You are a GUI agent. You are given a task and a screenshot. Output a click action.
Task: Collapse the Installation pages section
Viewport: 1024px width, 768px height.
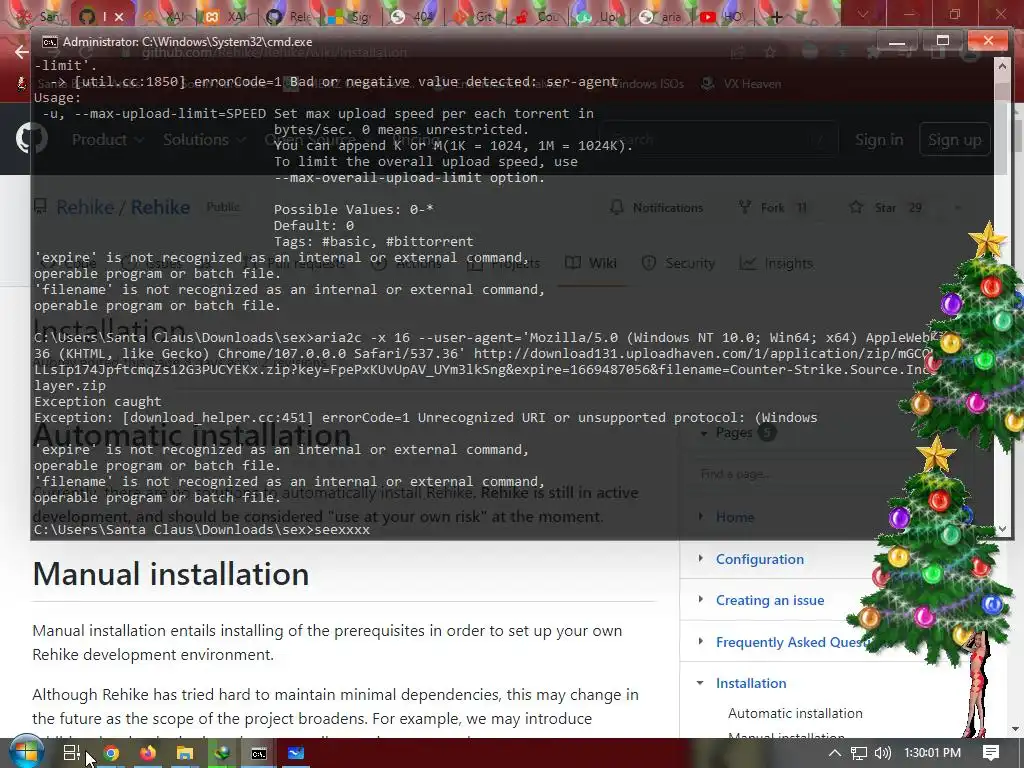point(701,683)
